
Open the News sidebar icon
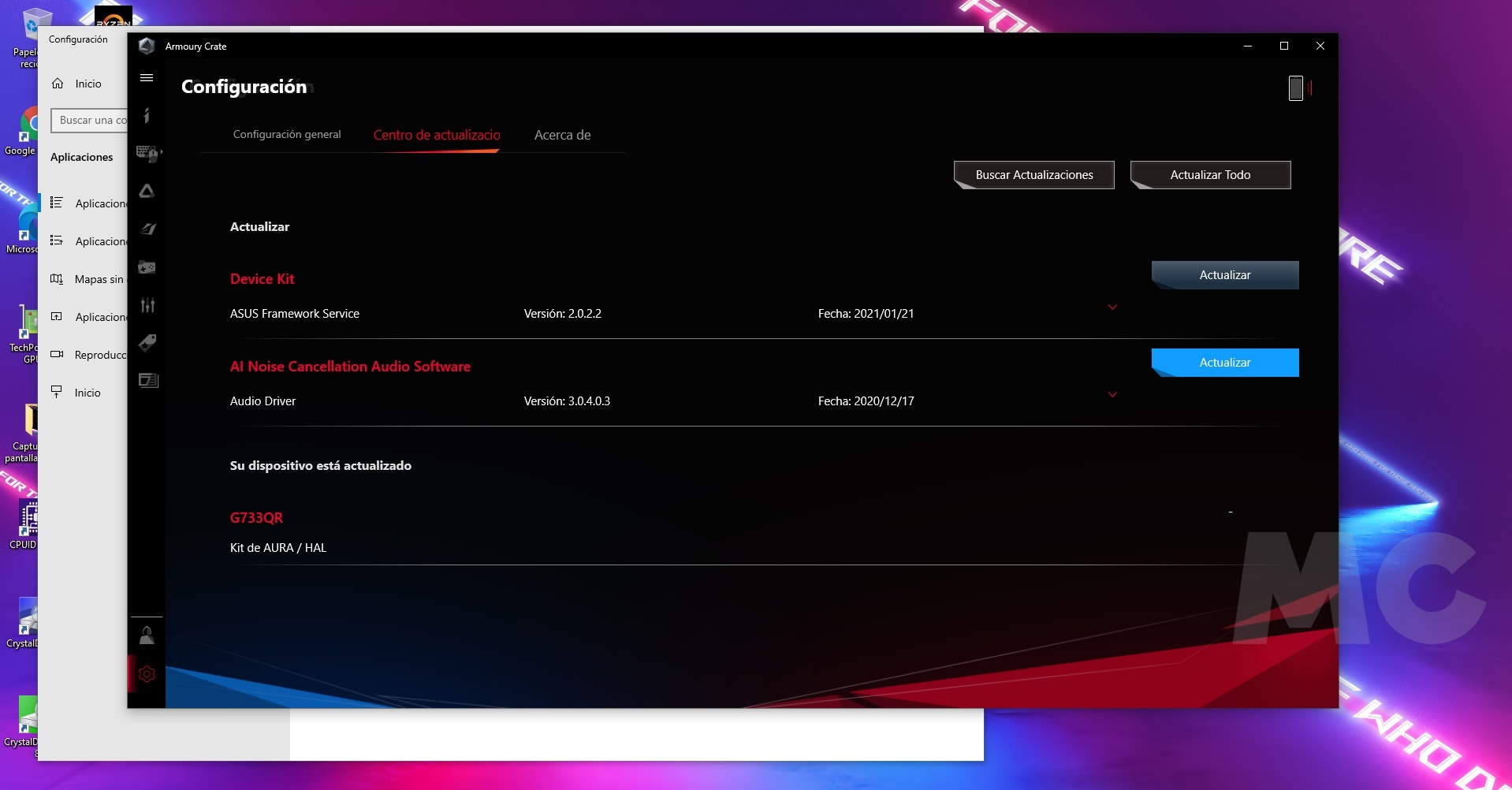click(147, 381)
